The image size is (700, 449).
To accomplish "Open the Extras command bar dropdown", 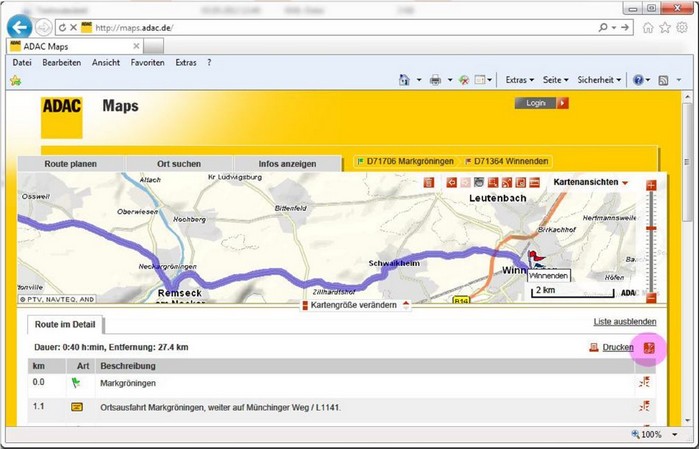I will pyautogui.click(x=520, y=80).
